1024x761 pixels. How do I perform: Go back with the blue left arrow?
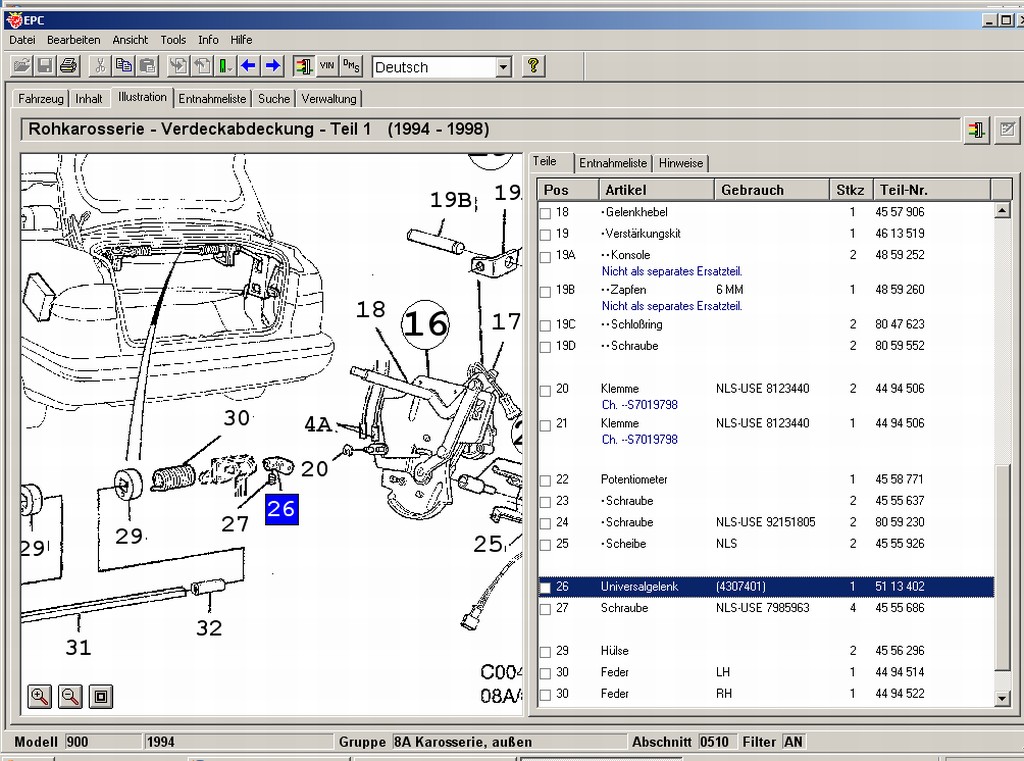[248, 66]
